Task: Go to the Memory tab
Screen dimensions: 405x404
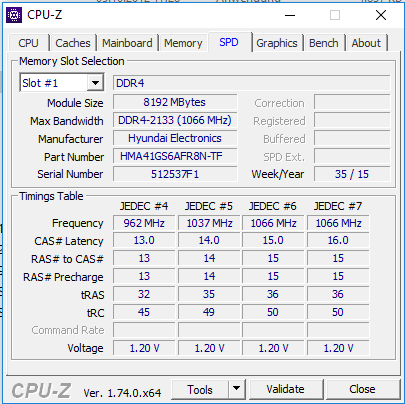Action: [x=183, y=43]
